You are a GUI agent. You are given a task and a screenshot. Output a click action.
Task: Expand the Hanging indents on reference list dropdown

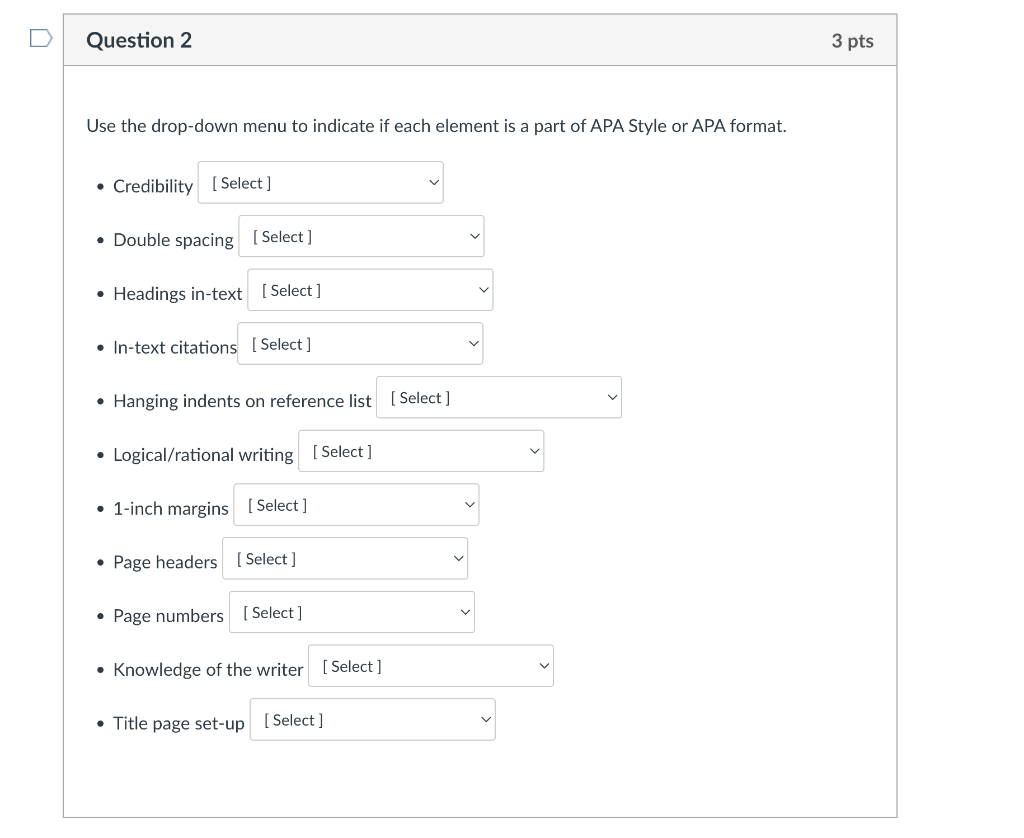[x=499, y=397]
